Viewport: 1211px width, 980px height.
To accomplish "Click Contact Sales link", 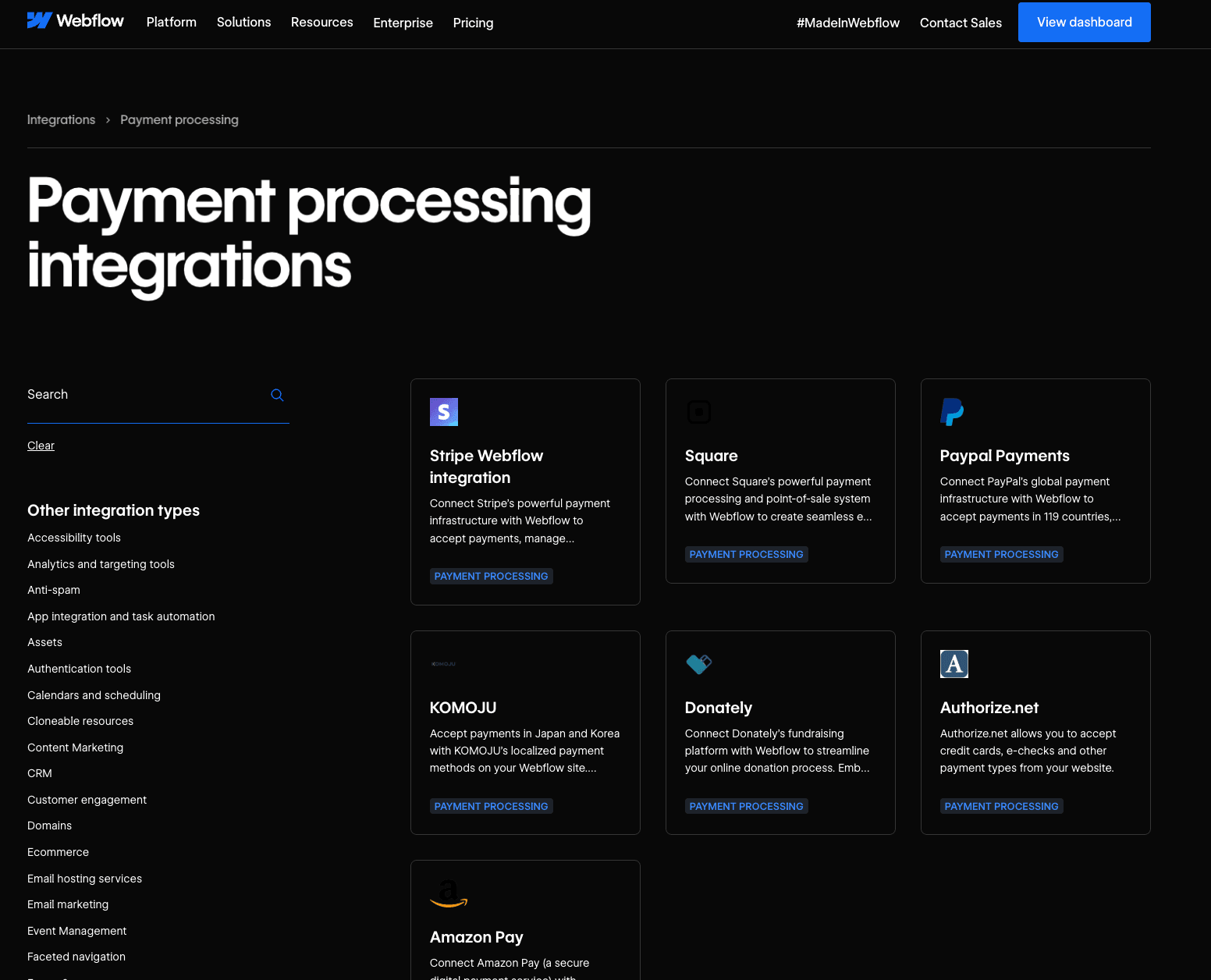I will 961,23.
